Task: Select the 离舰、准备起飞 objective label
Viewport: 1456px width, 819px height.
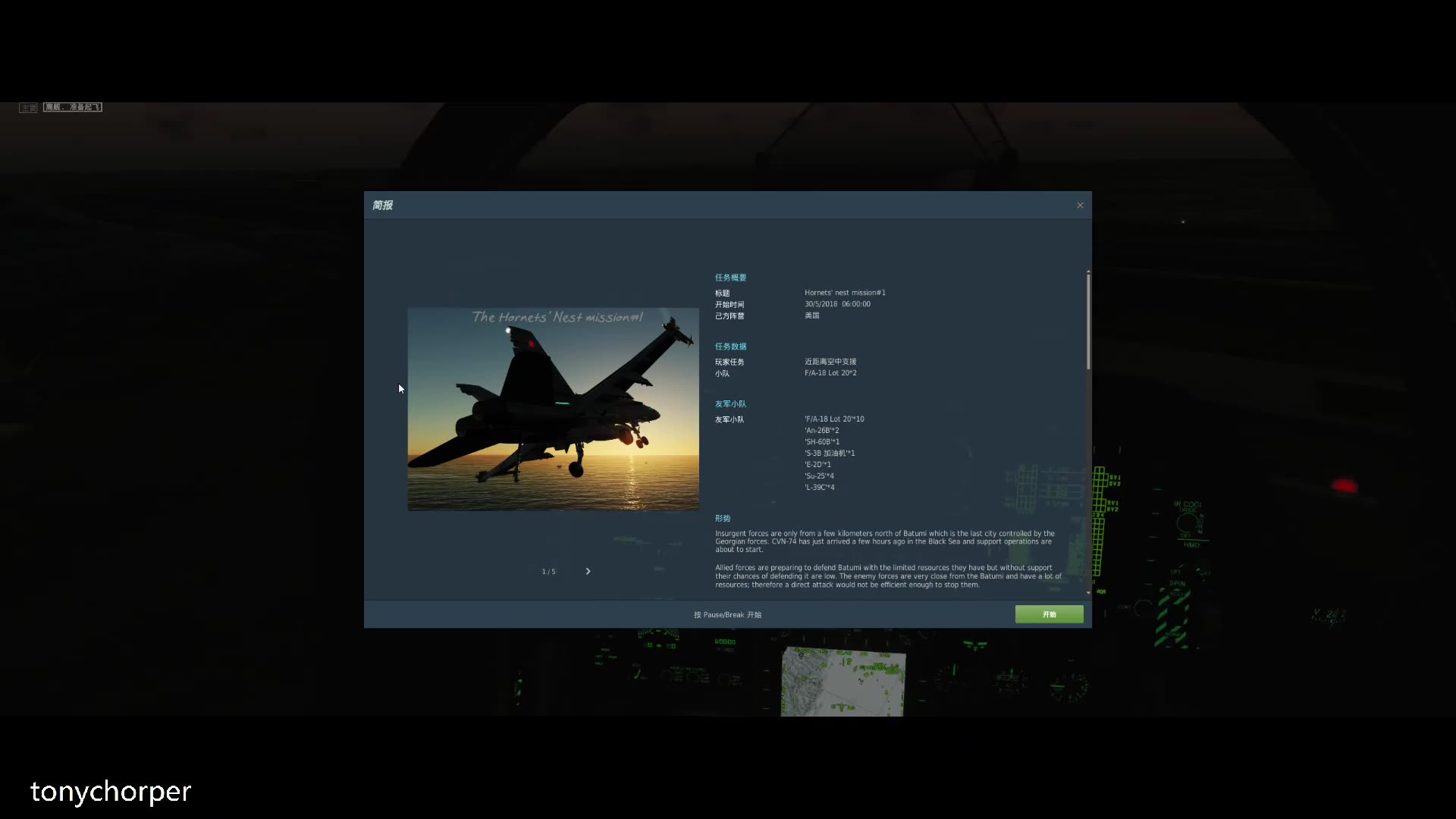Action: point(73,108)
